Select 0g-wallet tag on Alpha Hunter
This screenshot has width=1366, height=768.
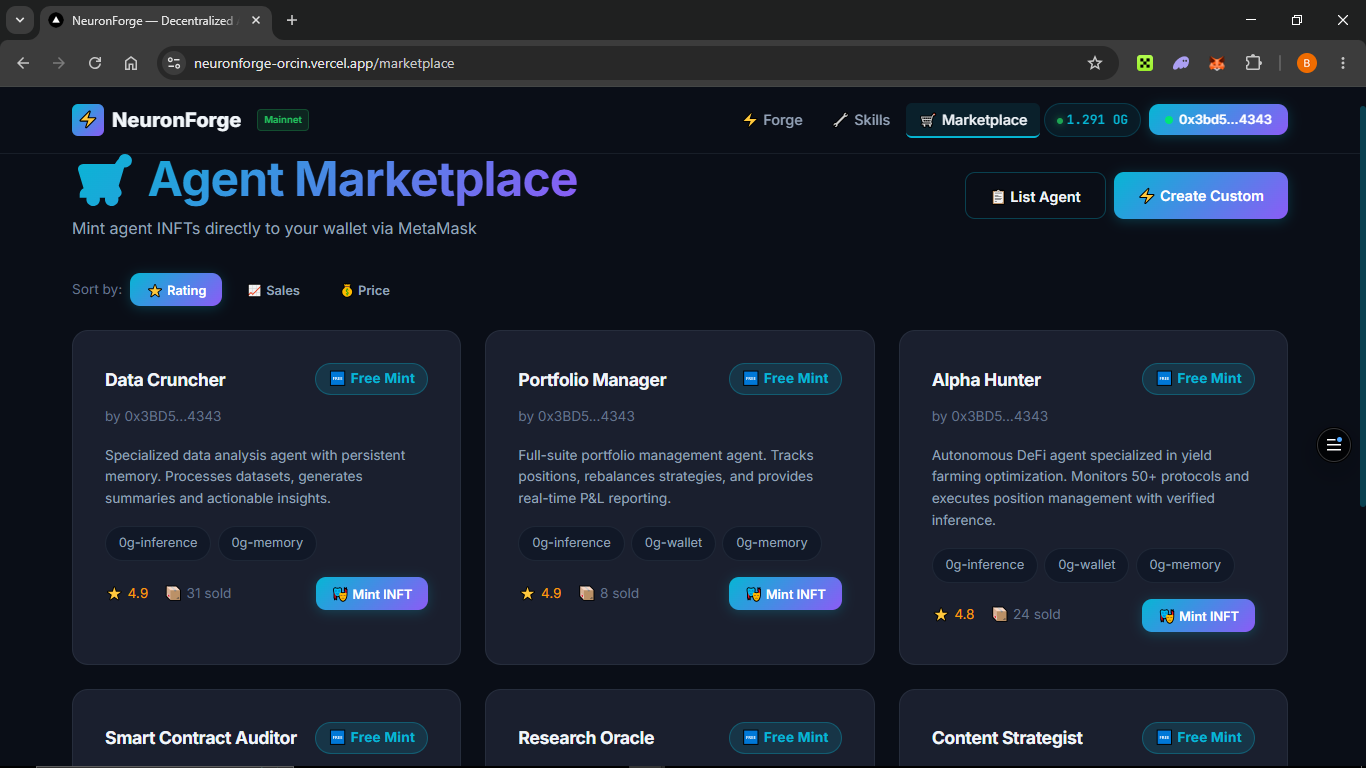(x=1087, y=565)
